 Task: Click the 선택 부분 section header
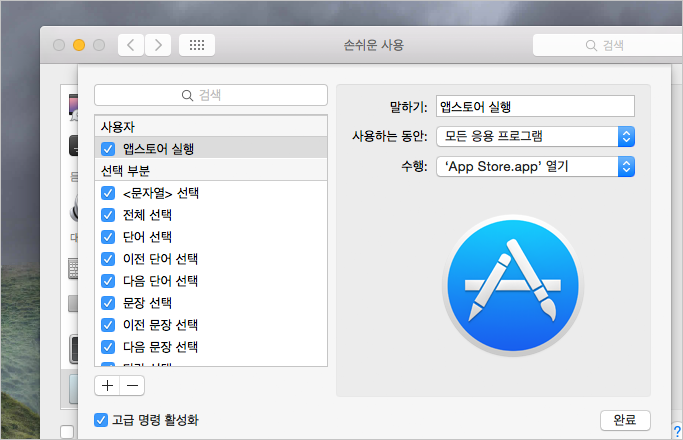pyautogui.click(x=211, y=170)
